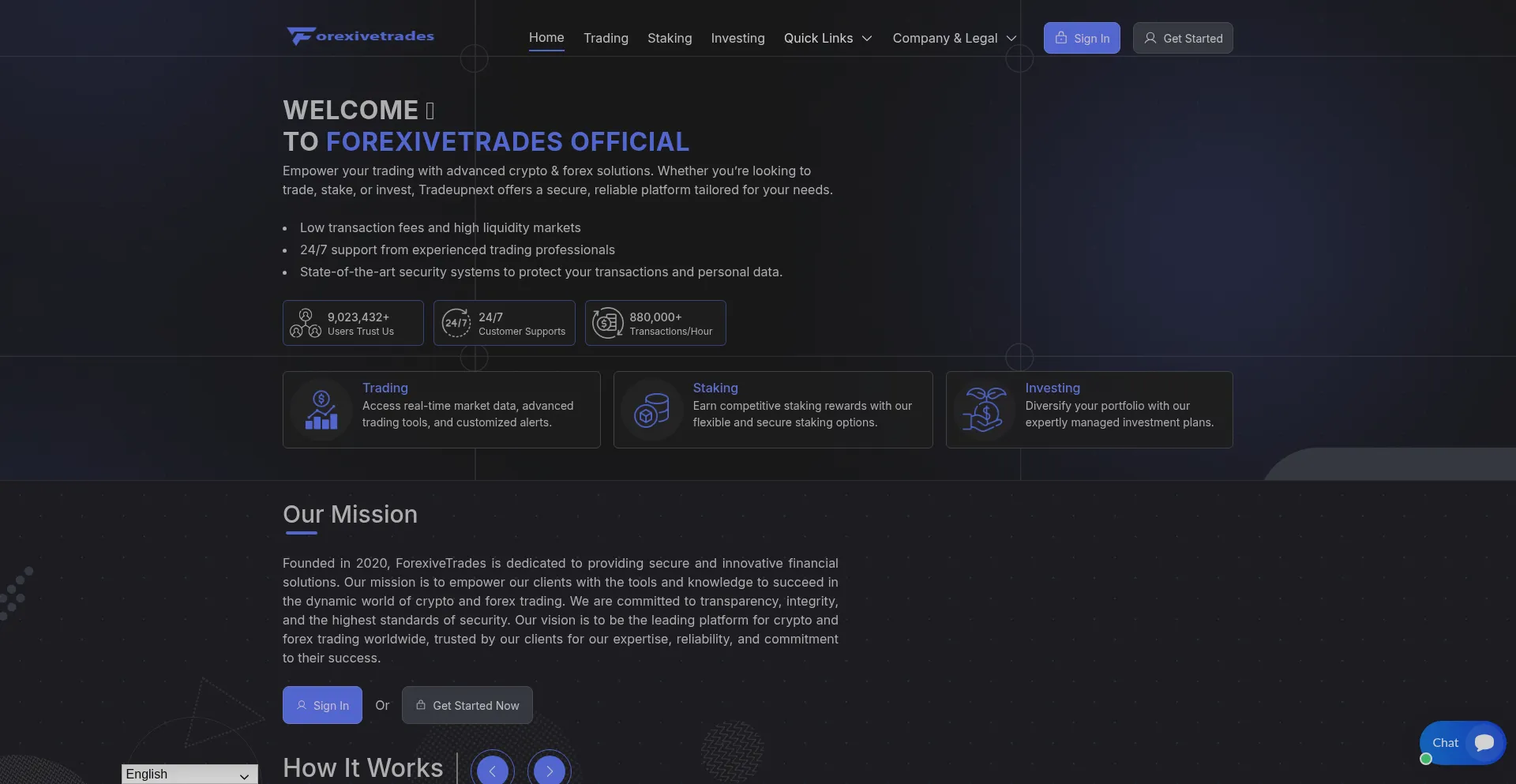
Task: Select the Investing nav item
Action: 737,38
